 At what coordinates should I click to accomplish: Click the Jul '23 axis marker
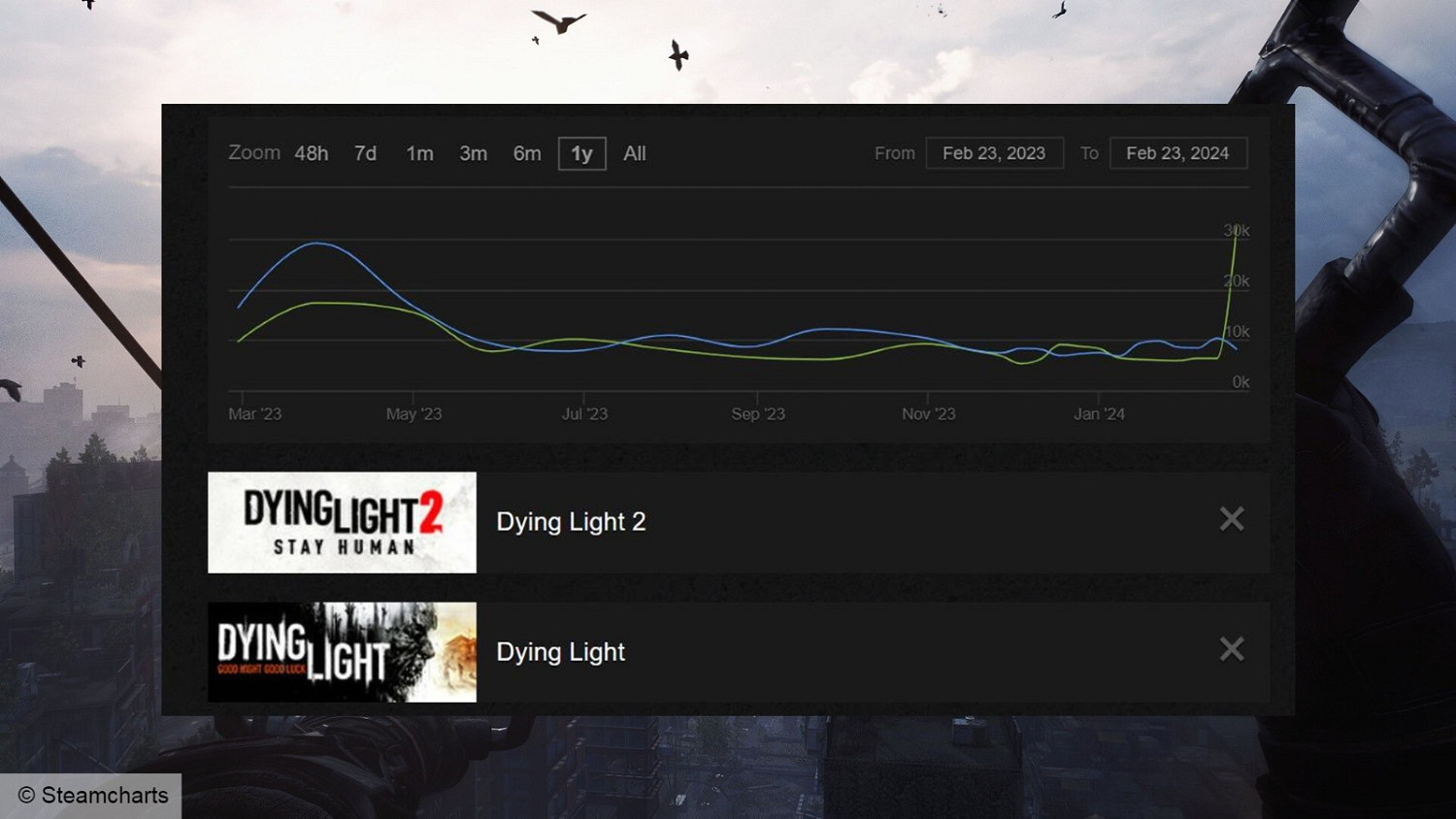(584, 413)
